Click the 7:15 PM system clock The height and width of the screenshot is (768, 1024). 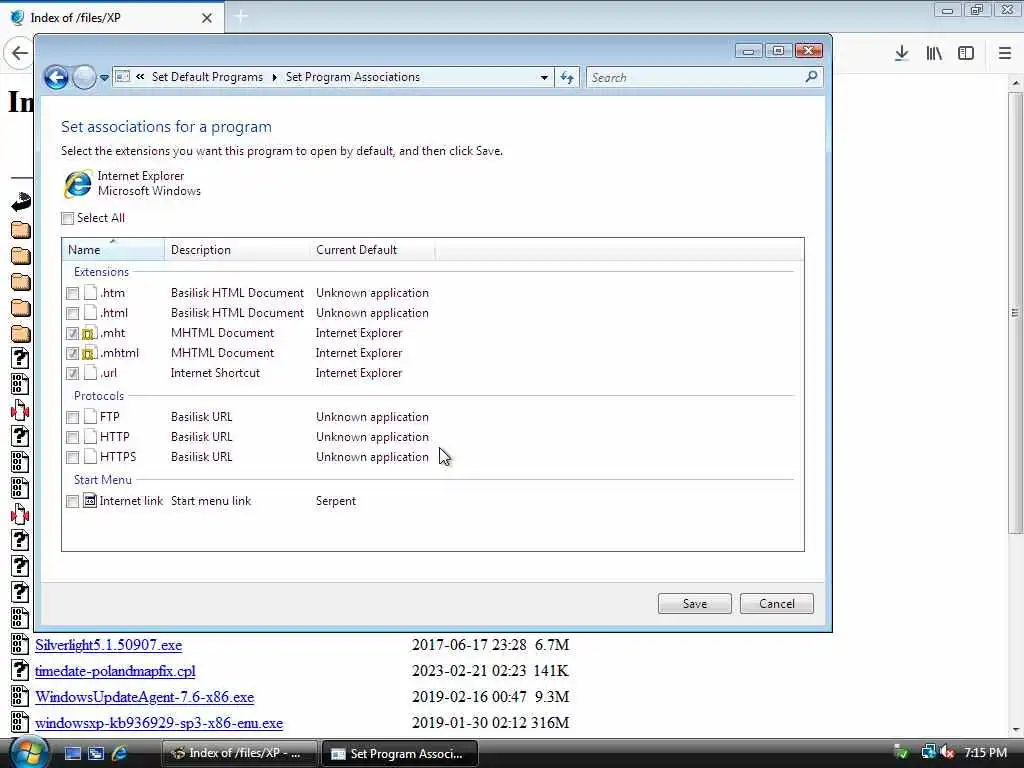click(x=985, y=752)
